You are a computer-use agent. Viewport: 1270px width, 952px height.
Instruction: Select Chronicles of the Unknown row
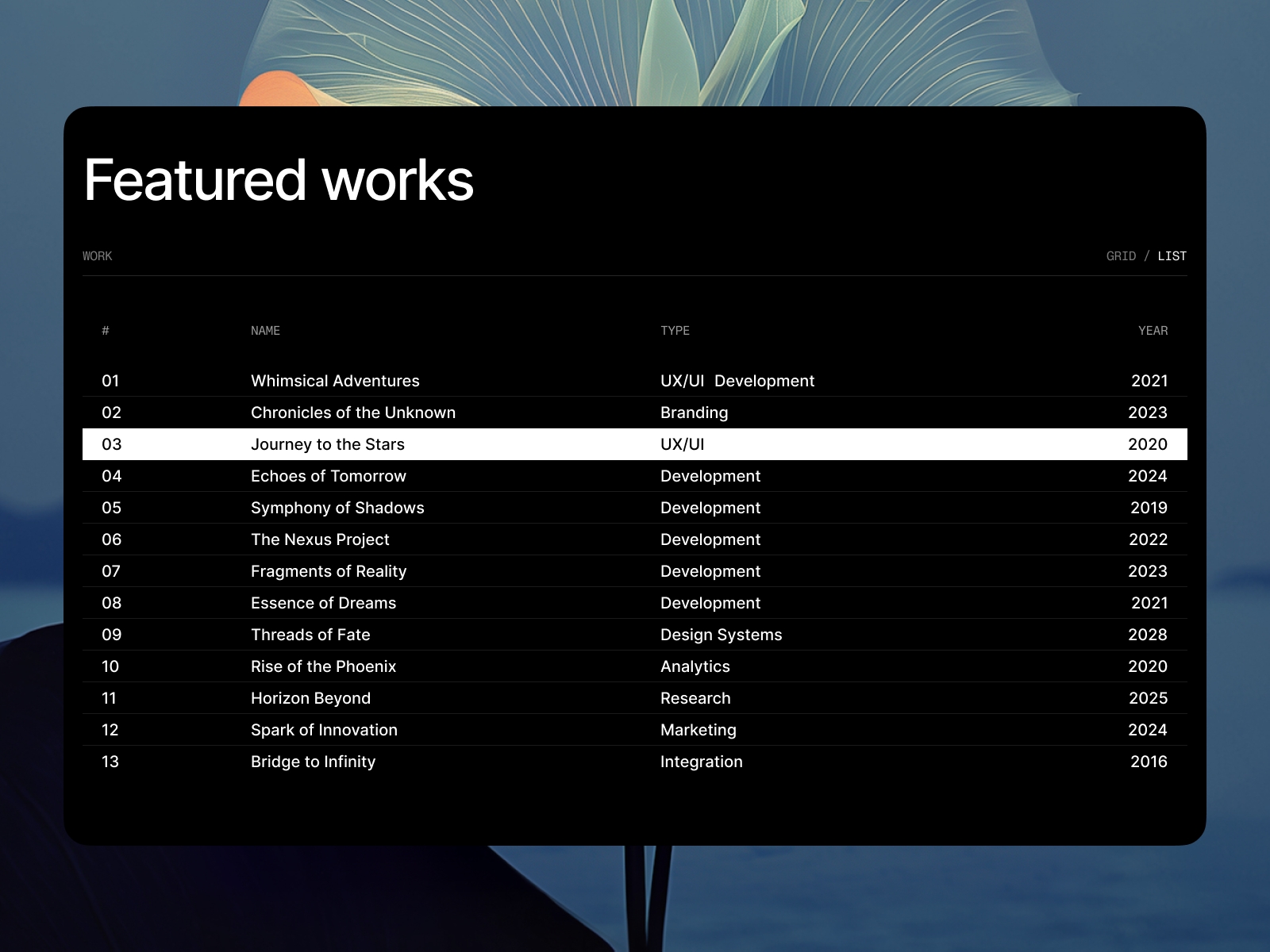point(353,413)
